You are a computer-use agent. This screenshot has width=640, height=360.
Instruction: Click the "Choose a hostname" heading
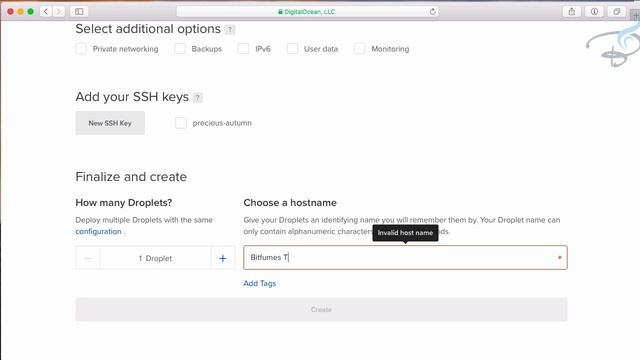290,203
